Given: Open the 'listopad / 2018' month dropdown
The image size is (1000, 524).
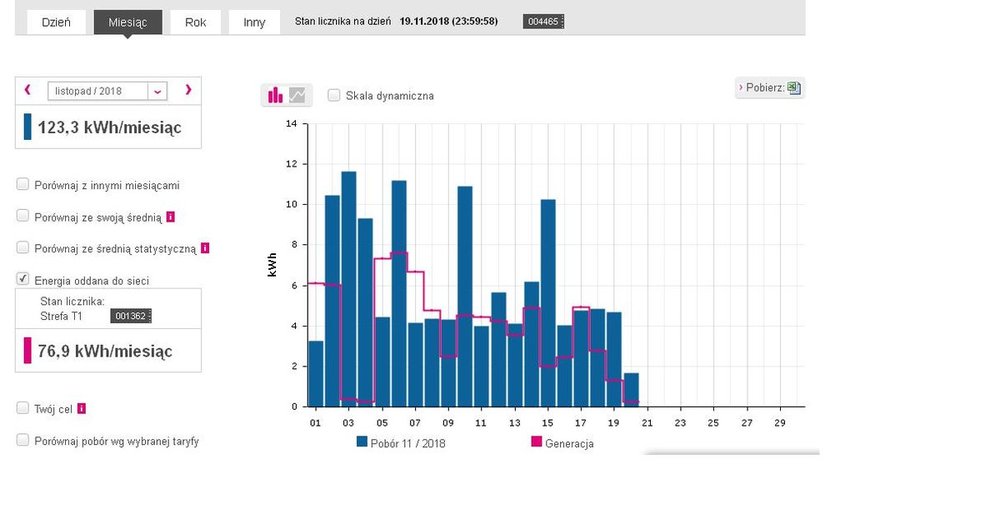Looking at the screenshot, I should (x=107, y=91).
